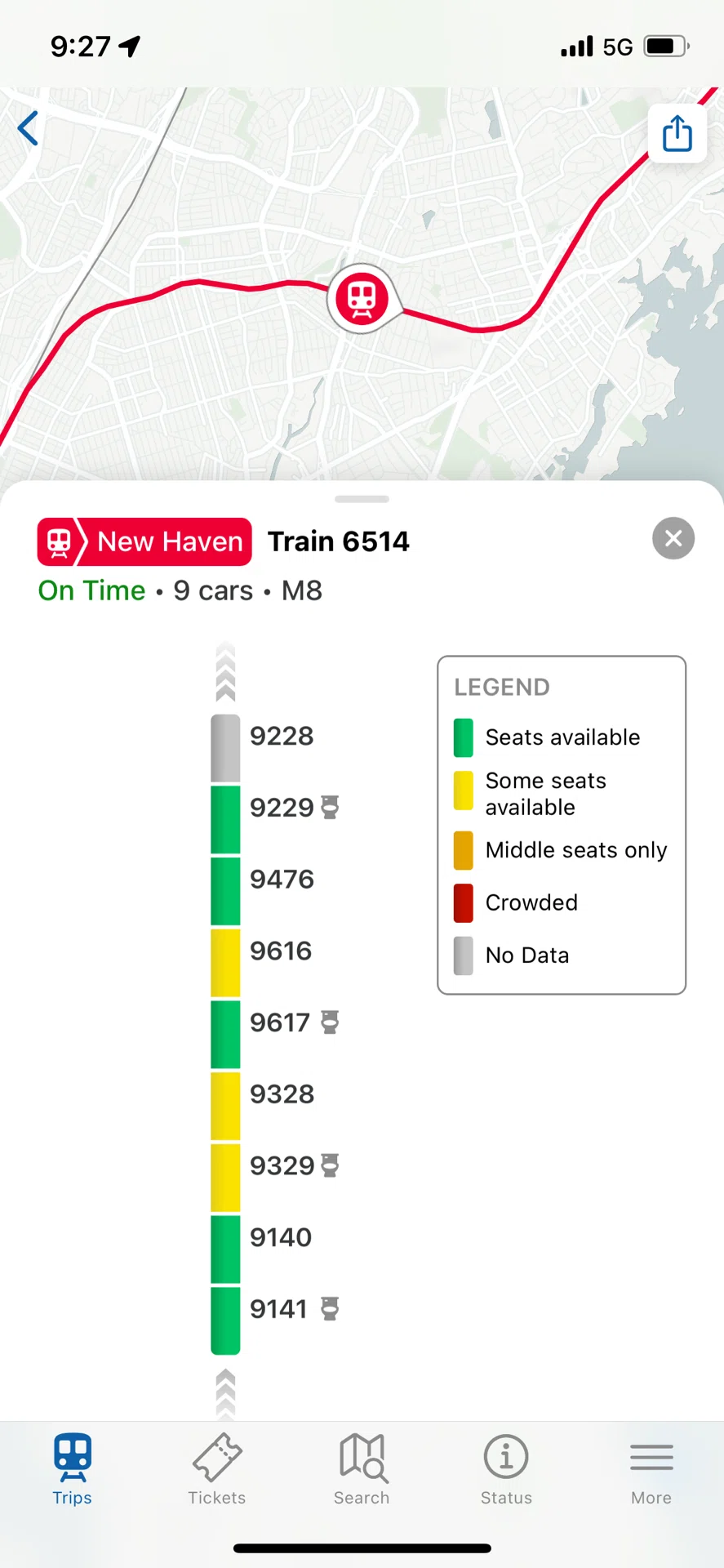Tap the green Seats available legend swatch
The height and width of the screenshot is (1568, 724).
[x=464, y=737]
